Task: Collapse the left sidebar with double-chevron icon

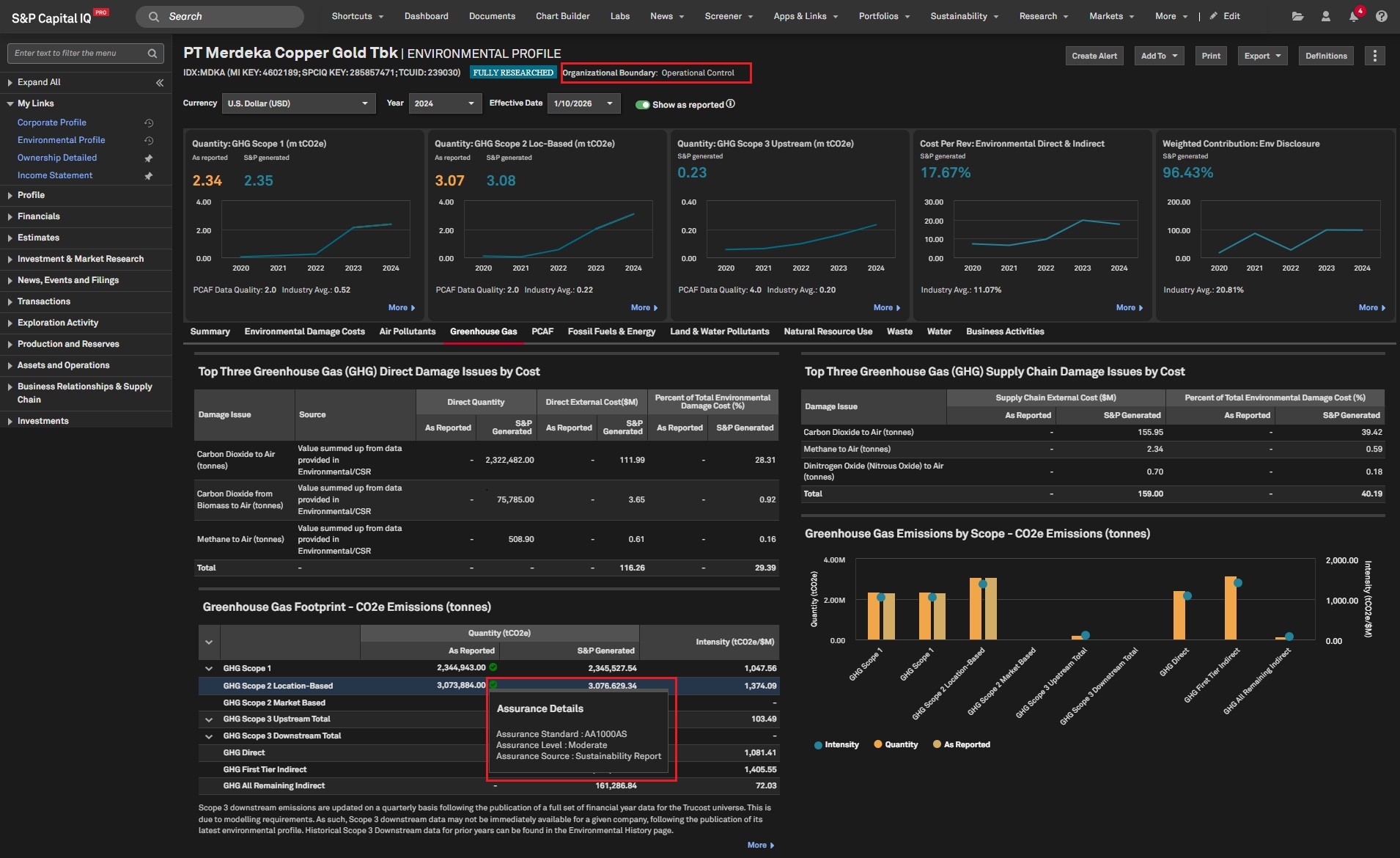Action: pyautogui.click(x=160, y=83)
